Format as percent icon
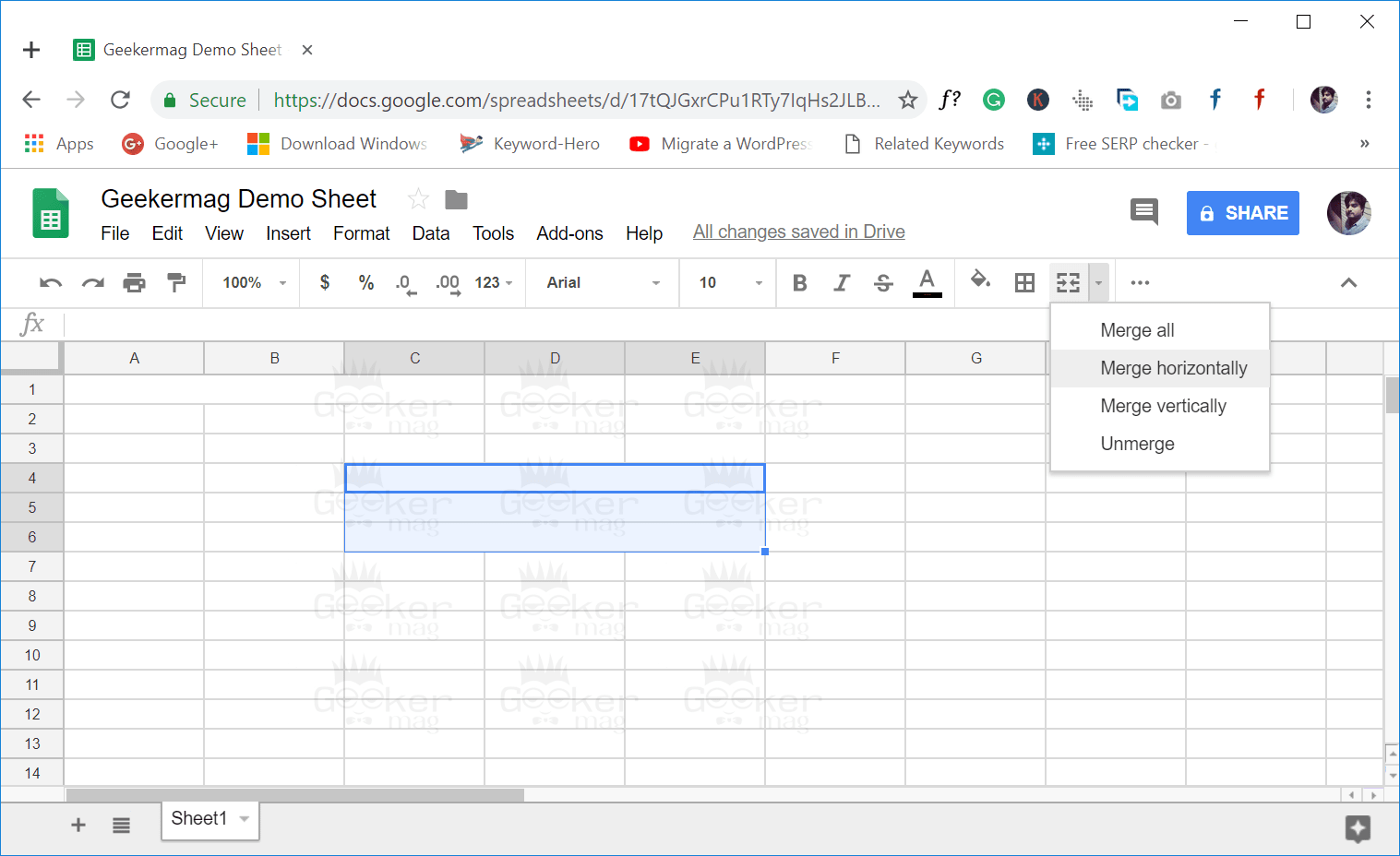 [x=366, y=282]
